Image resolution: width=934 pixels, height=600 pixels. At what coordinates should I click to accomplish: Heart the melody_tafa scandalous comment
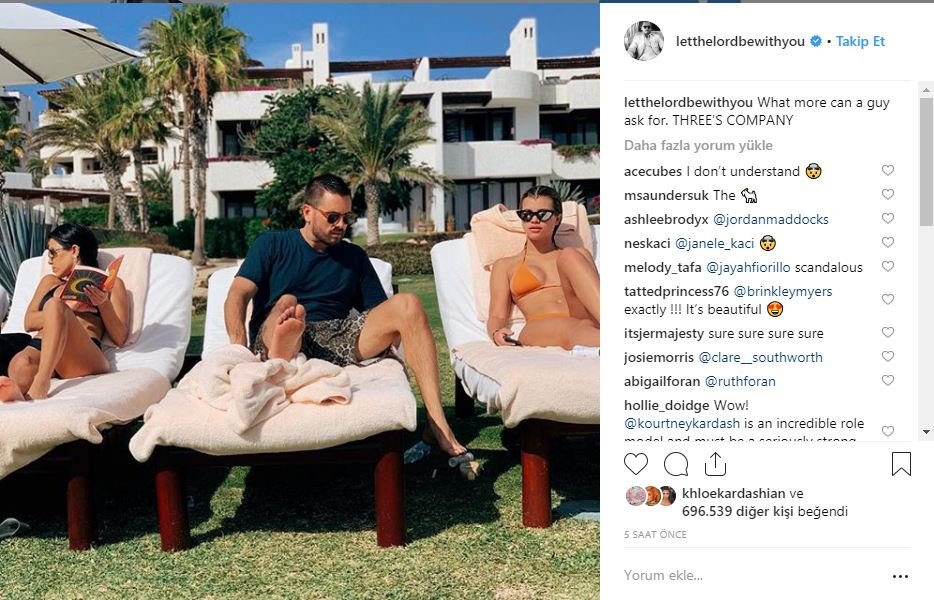tap(888, 266)
